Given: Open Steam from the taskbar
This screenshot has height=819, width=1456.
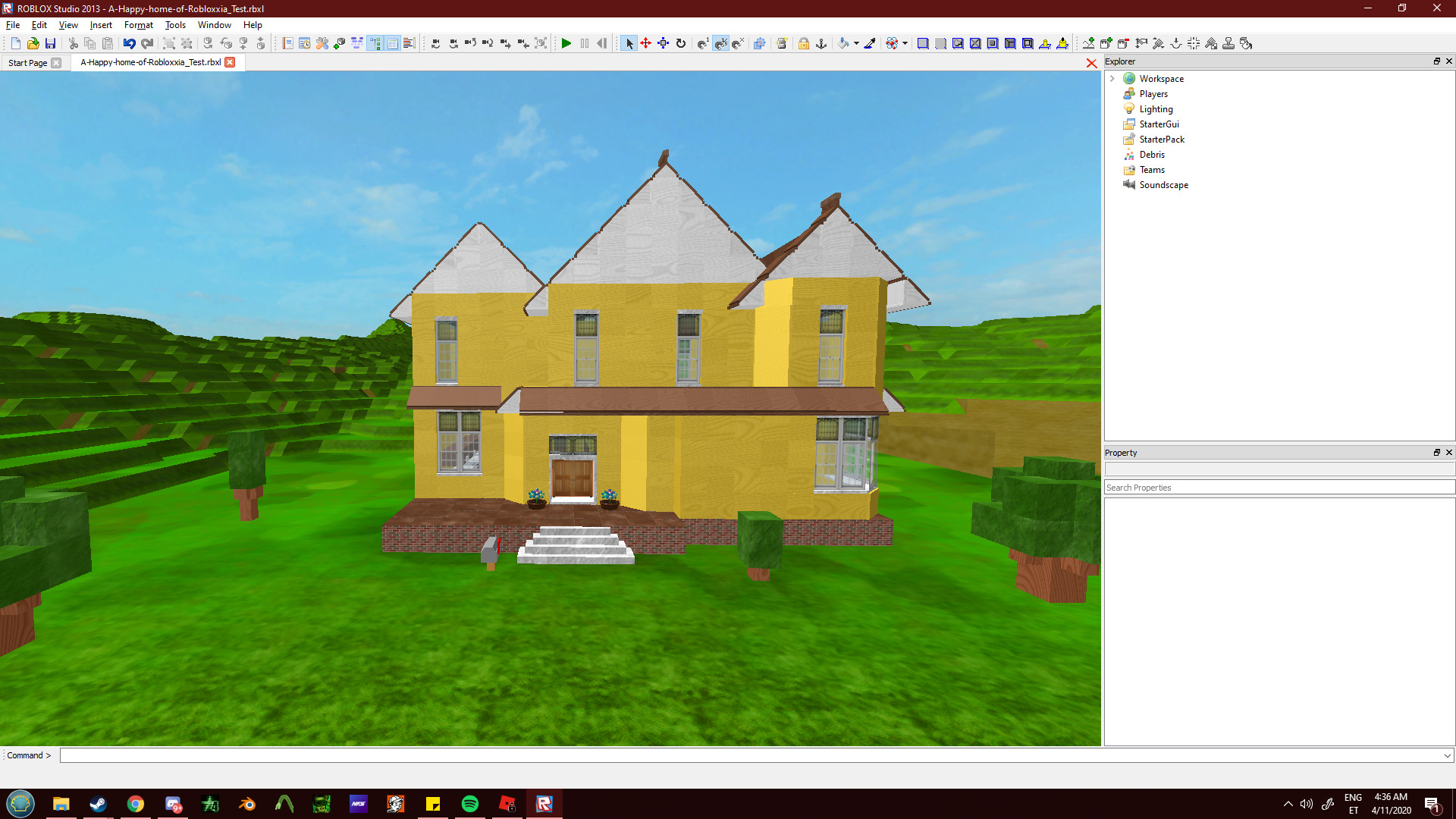Looking at the screenshot, I should 99,804.
